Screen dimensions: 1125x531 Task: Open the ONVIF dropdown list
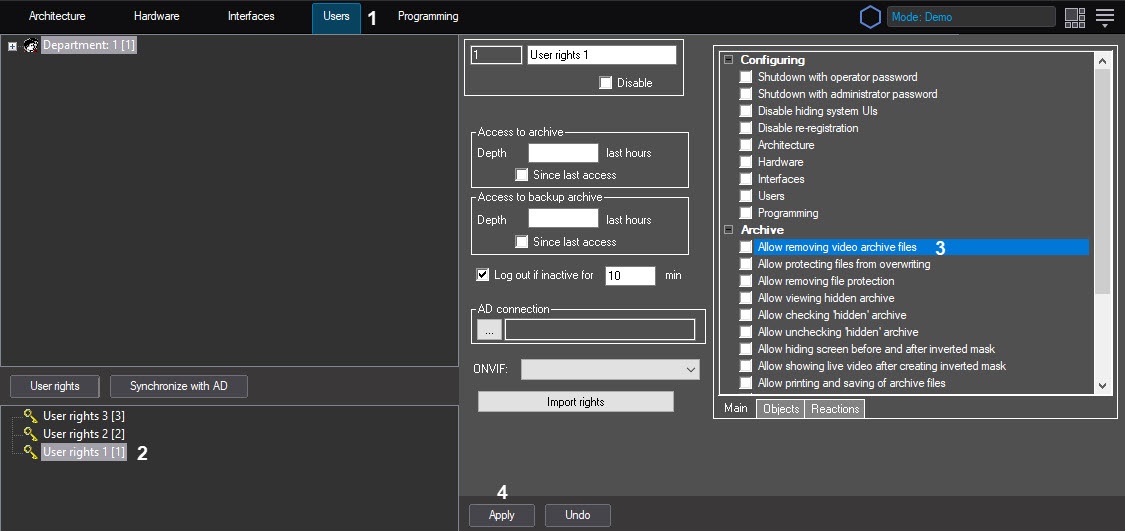(x=610, y=370)
